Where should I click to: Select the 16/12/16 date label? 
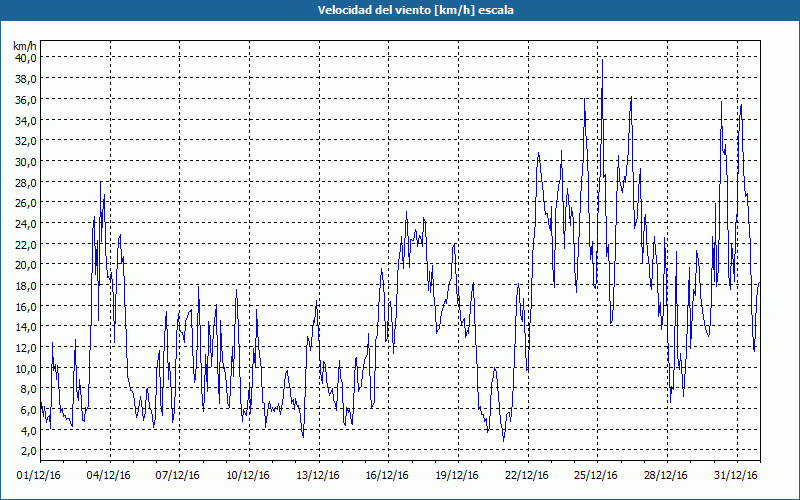tap(388, 475)
